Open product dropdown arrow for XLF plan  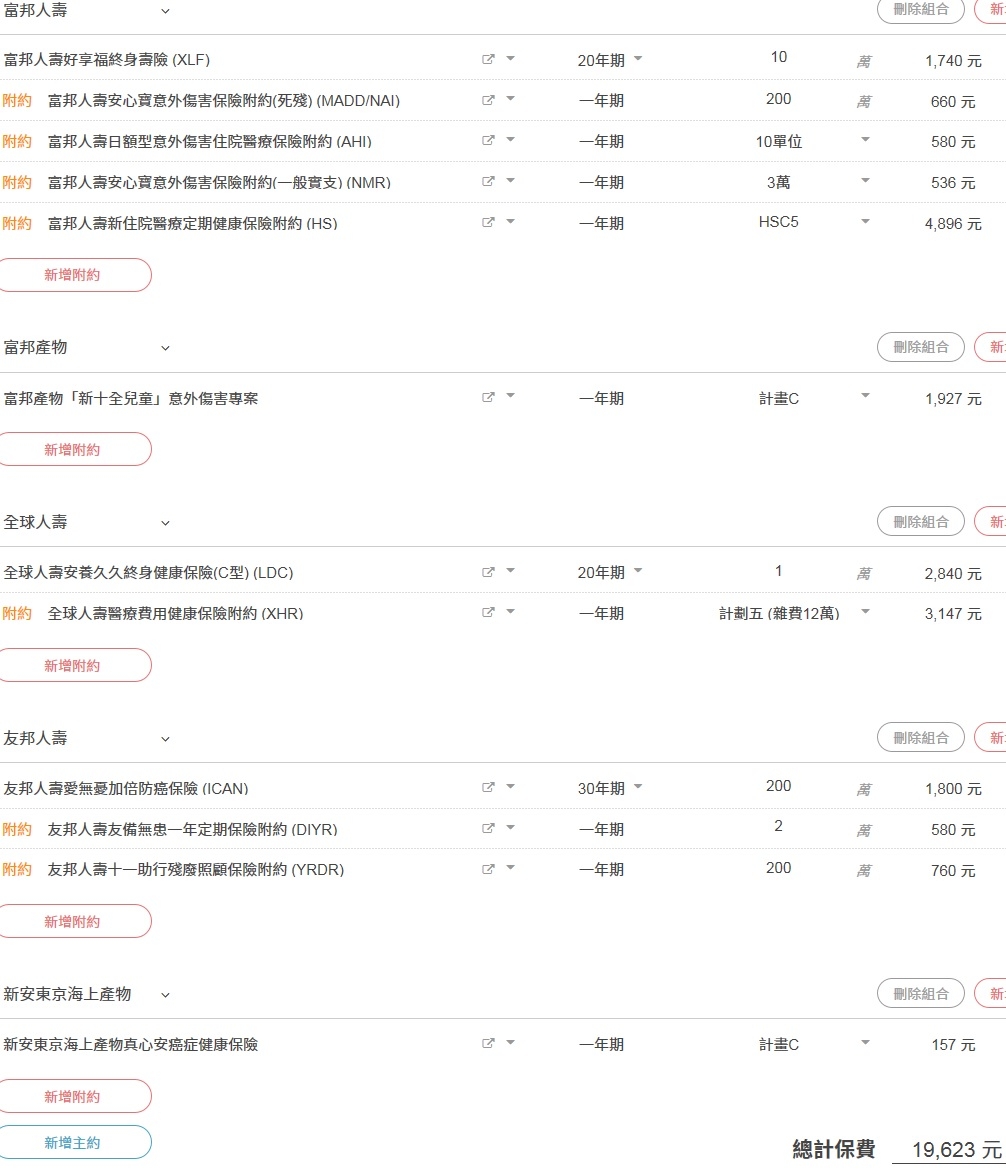pos(510,58)
